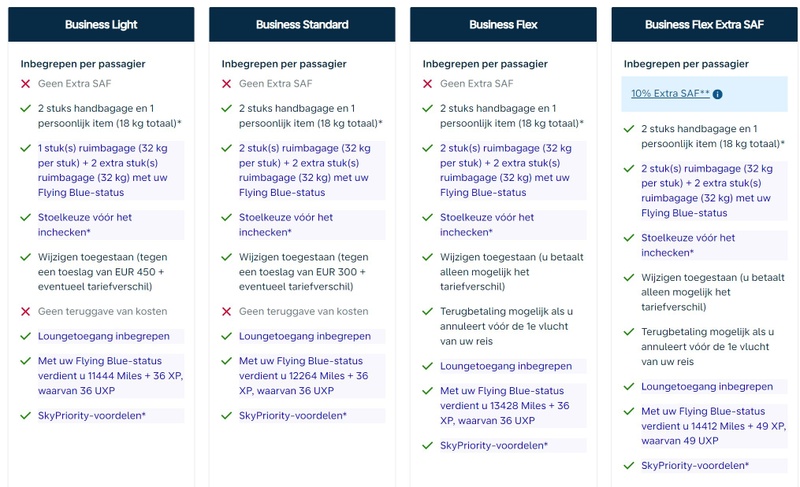The height and width of the screenshot is (487, 800).
Task: Click the checkmark next to Stoelkeuze in Business Flex Extra SAF
Action: pos(629,238)
